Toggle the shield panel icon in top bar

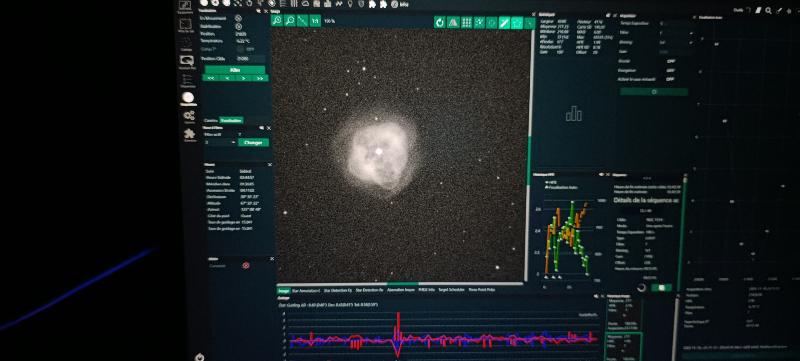point(361,4)
